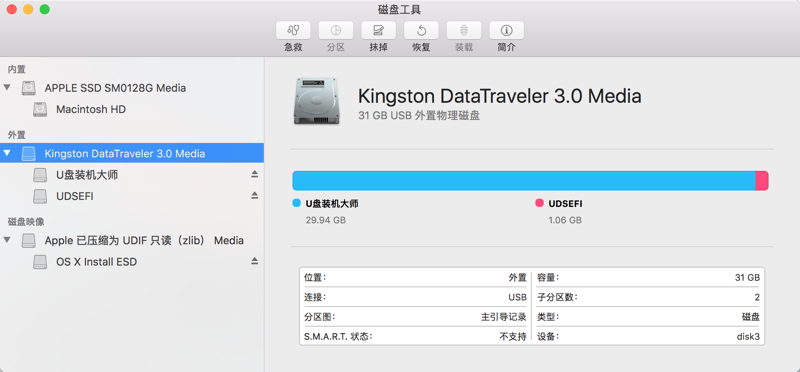This screenshot has width=800, height=372.
Task: Click the 1.06 GB size text
Action: pos(565,220)
